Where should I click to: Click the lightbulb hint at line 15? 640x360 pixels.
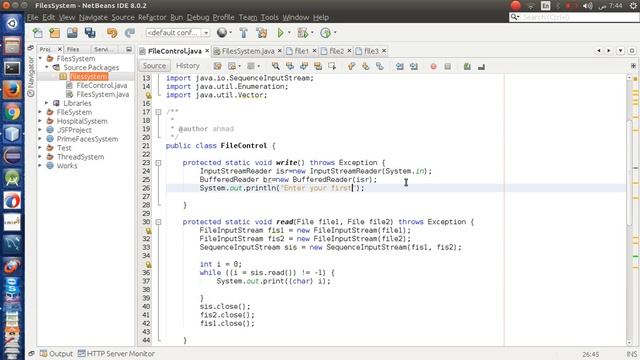tap(149, 95)
